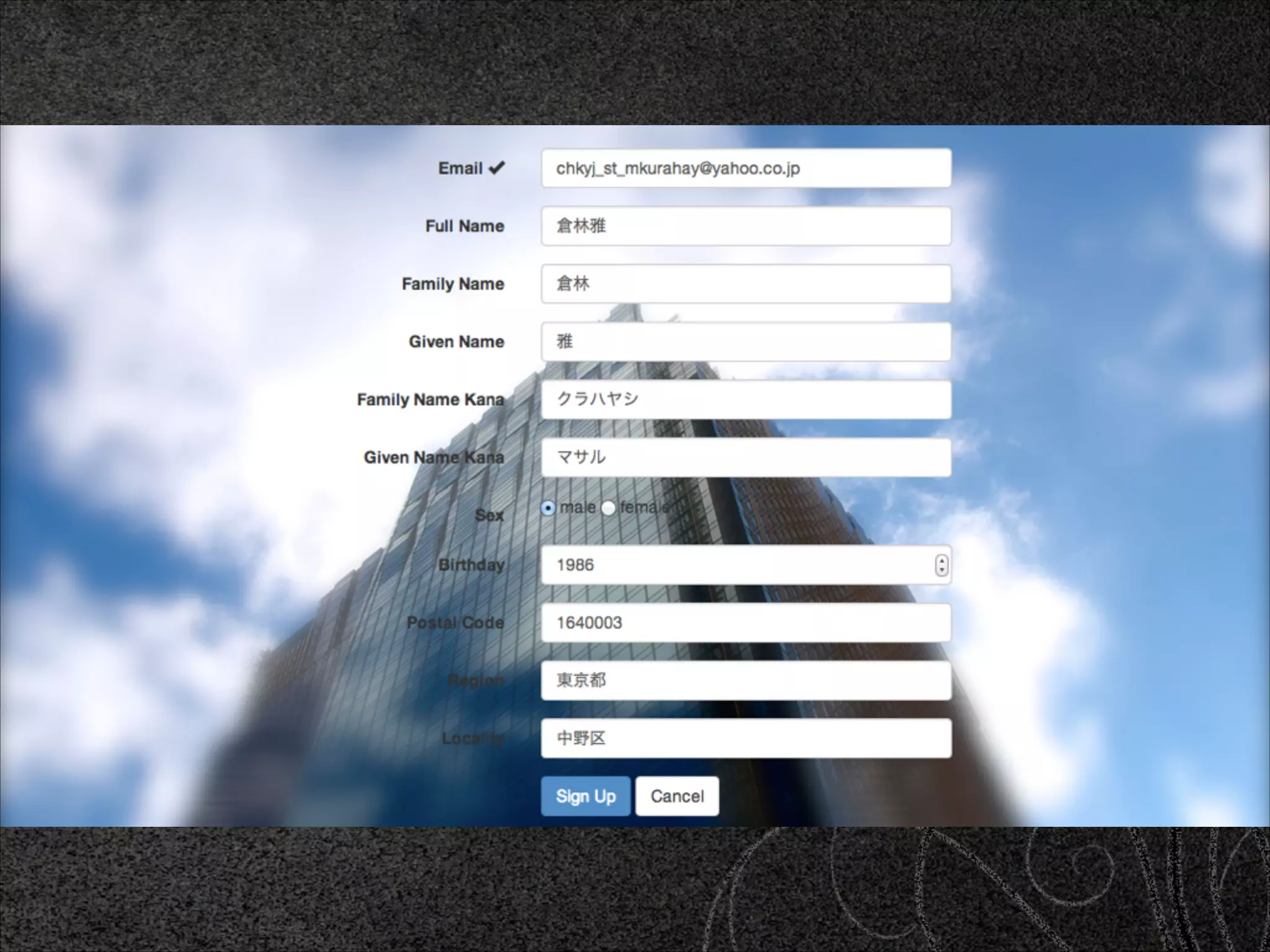Click the Email verified checkmark icon
This screenshot has height=952, width=1270.
[497, 168]
